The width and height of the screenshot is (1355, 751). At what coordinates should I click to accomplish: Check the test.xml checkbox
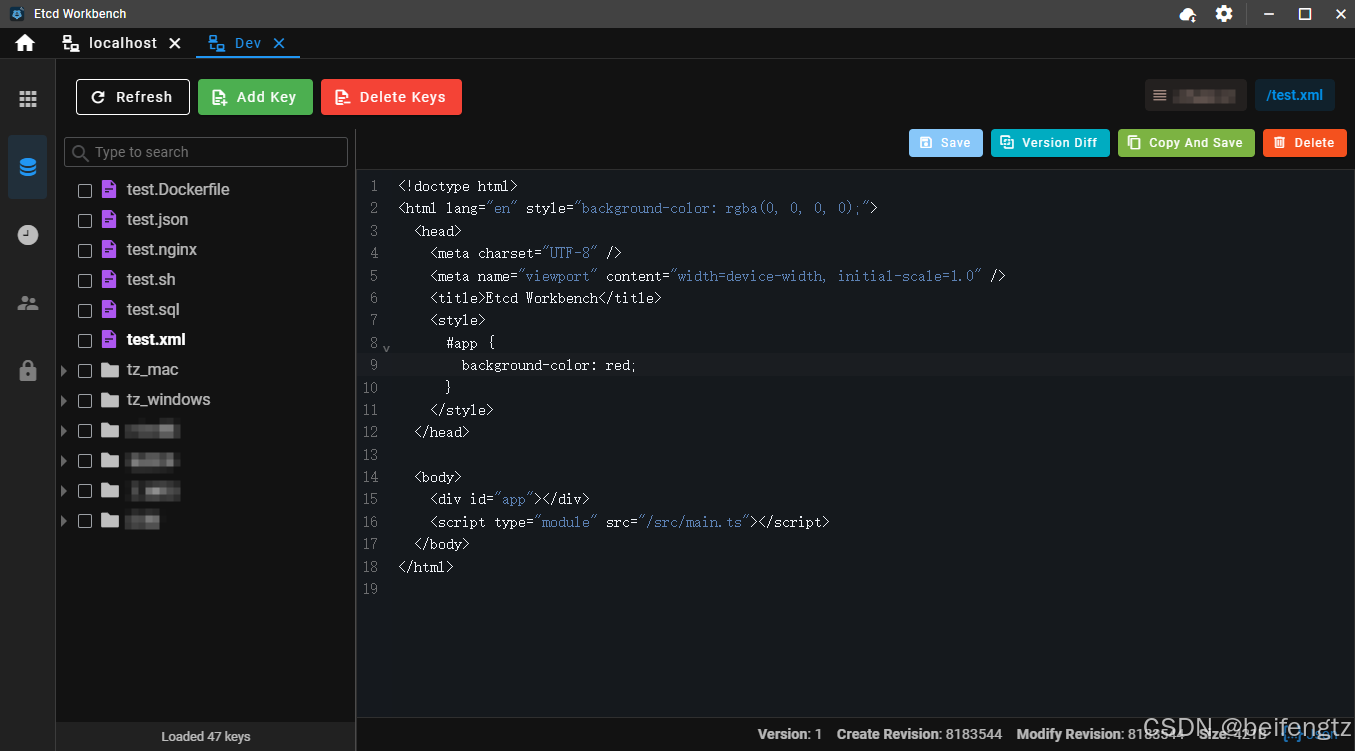pos(85,340)
